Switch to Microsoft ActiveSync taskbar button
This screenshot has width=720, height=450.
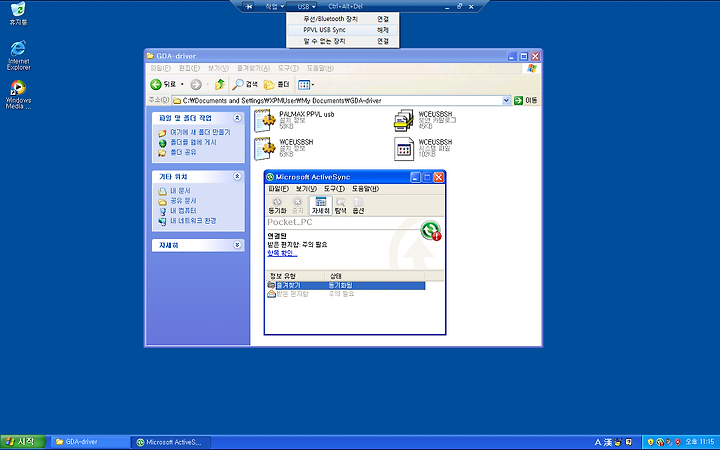[171, 442]
